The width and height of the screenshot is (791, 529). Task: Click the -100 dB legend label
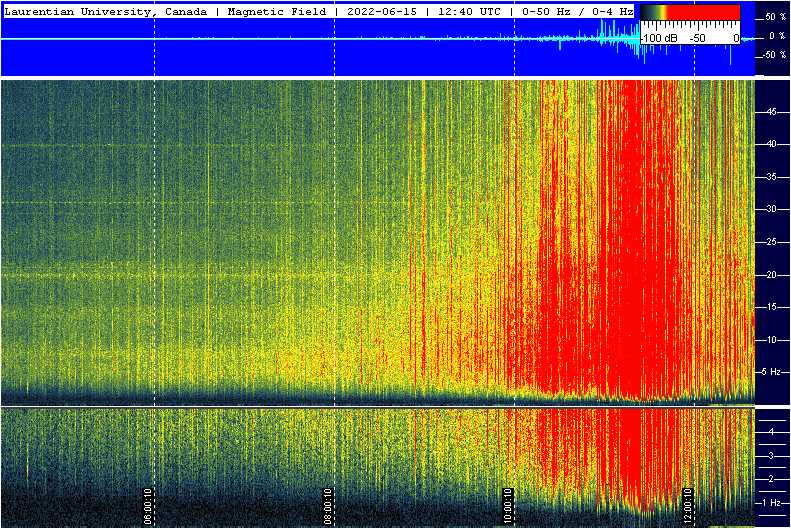[x=658, y=38]
